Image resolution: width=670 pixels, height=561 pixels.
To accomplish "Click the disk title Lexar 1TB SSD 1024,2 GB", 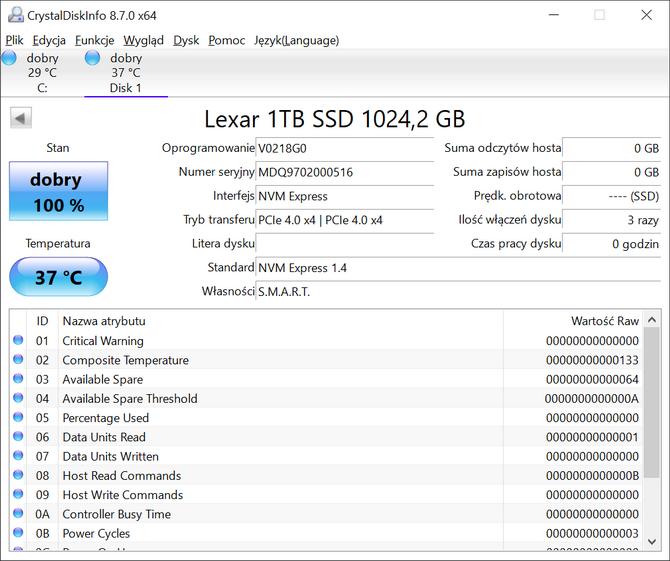I will pos(335,118).
